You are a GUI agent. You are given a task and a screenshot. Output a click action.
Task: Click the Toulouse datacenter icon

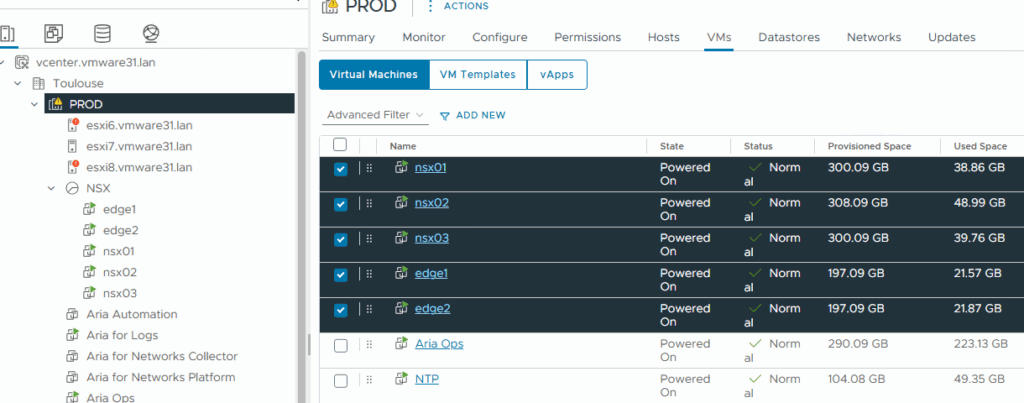tap(39, 84)
